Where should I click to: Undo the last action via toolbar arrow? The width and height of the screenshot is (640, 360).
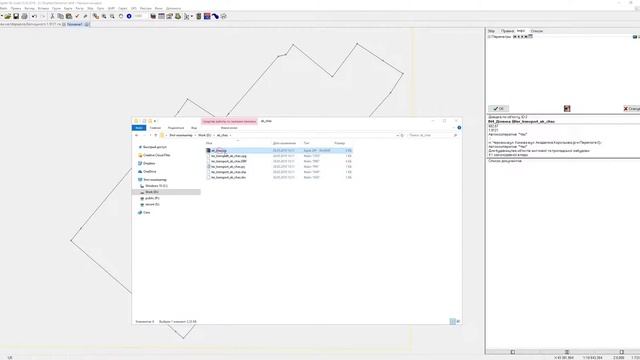point(34,16)
